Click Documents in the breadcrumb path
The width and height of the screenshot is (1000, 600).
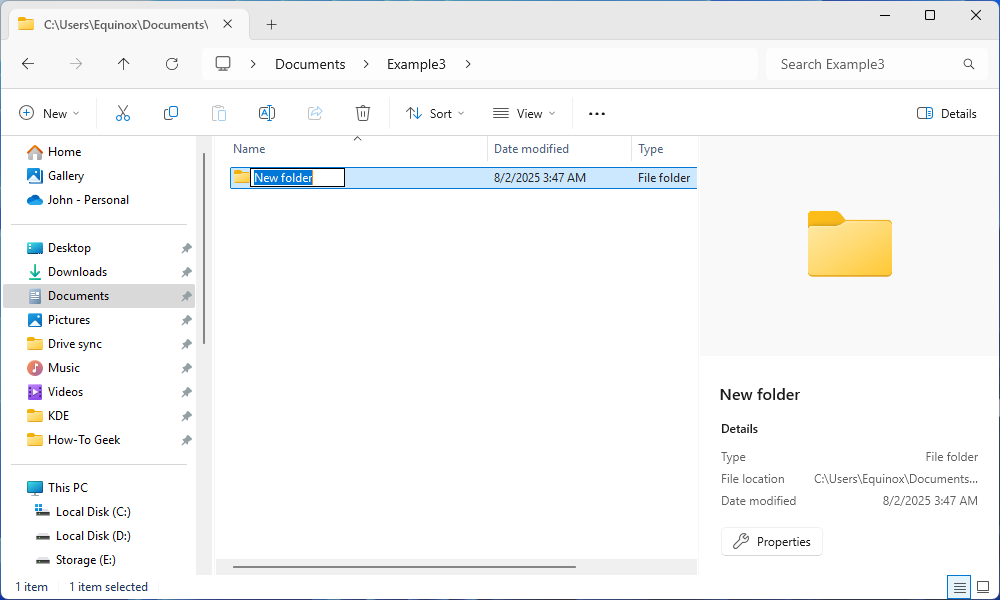point(310,64)
